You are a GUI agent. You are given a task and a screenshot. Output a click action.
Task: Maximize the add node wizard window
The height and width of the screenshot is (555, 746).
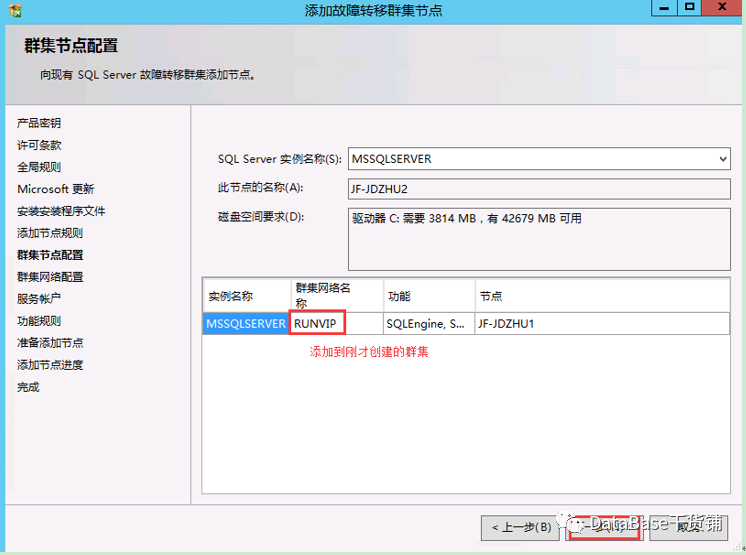(x=689, y=8)
